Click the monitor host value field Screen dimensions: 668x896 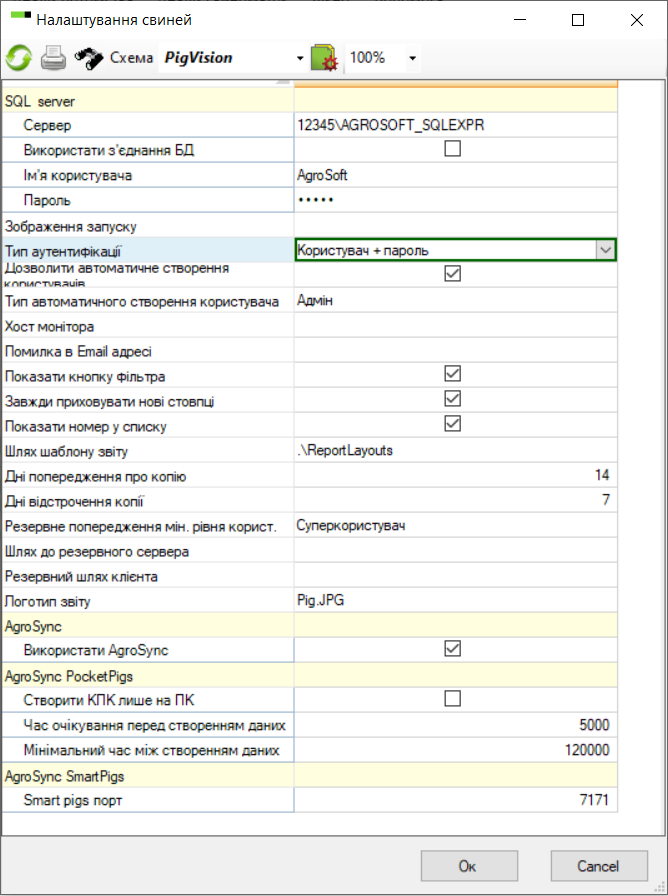(455, 325)
